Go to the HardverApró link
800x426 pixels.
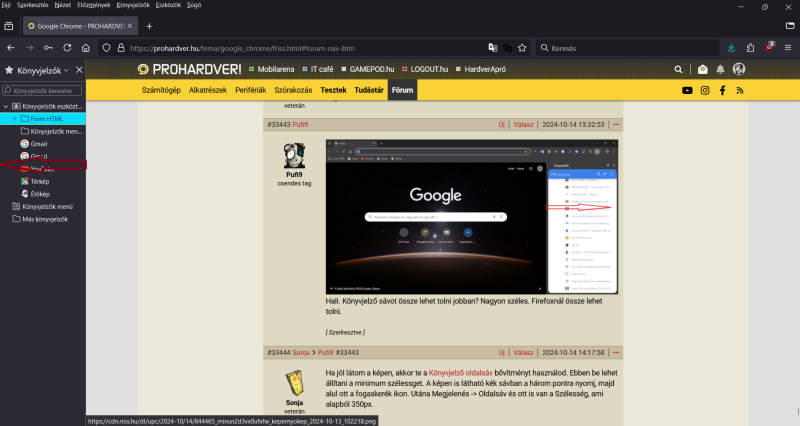tap(481, 69)
